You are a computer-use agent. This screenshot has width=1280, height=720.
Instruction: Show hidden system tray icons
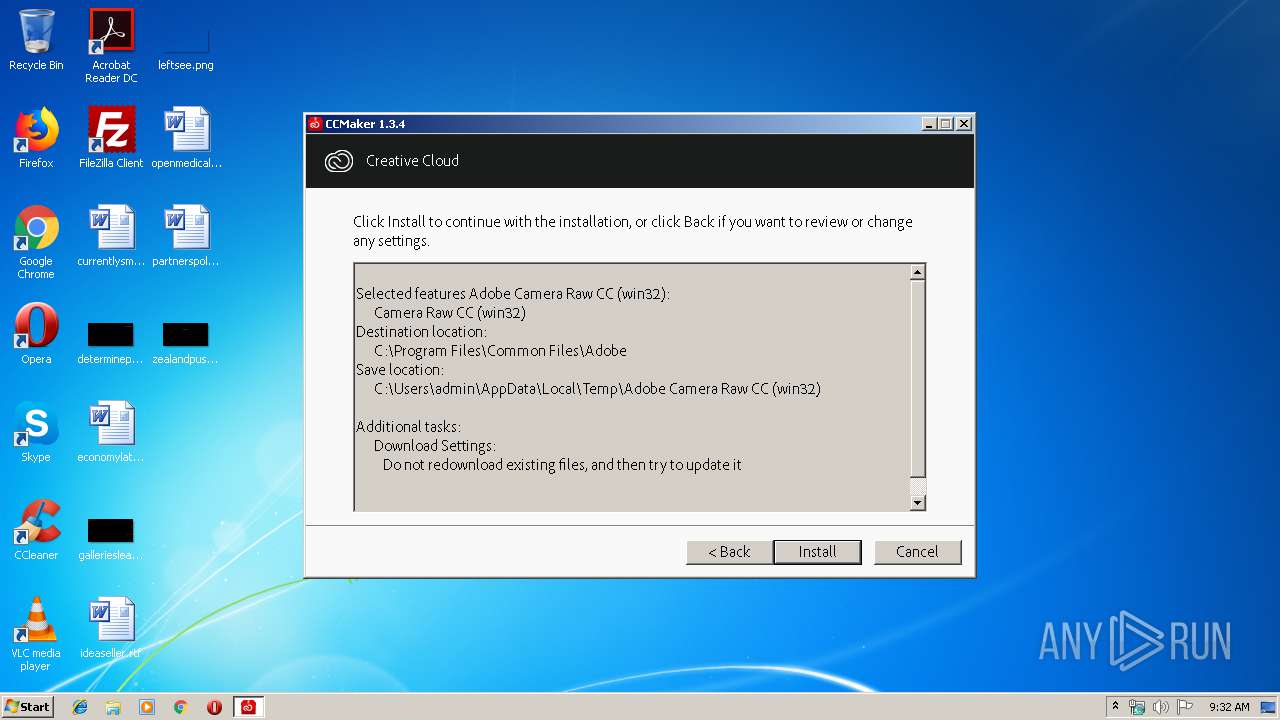[x=1115, y=707]
